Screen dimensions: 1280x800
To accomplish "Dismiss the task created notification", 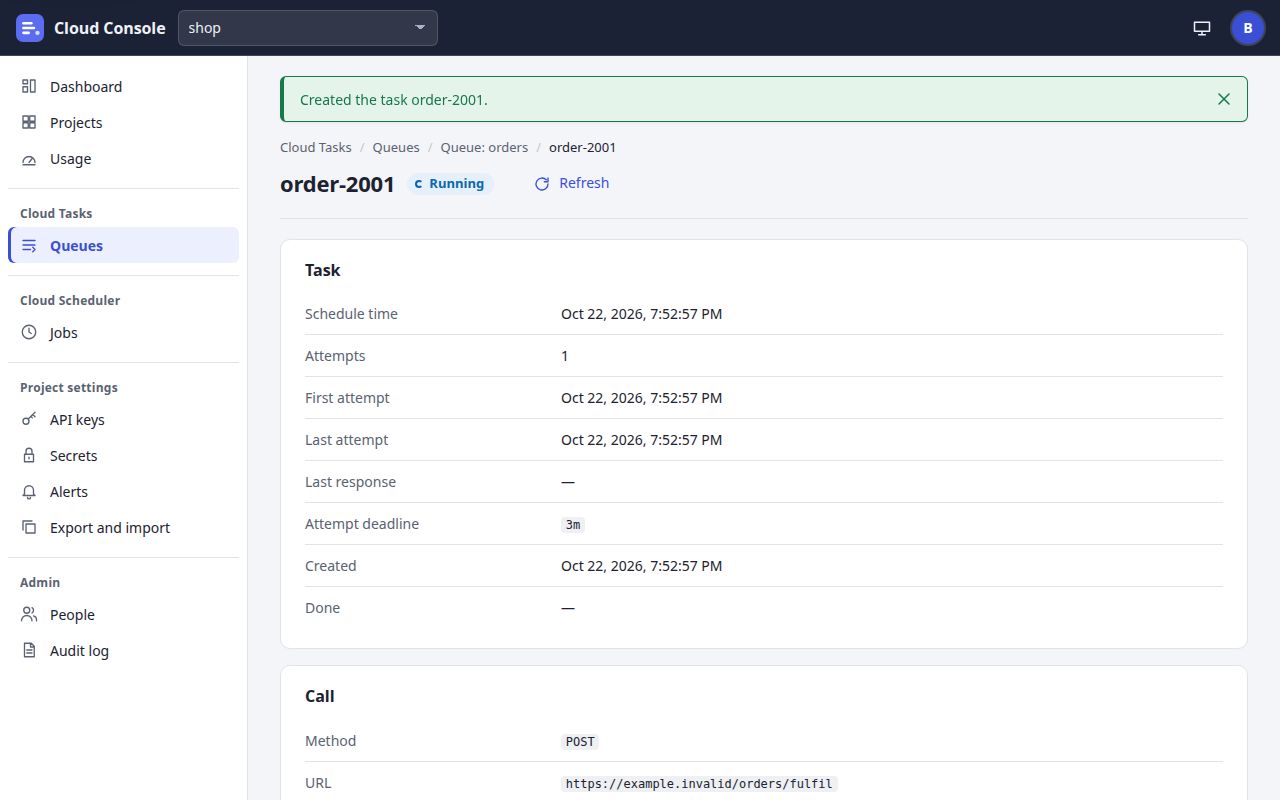I will (x=1224, y=99).
